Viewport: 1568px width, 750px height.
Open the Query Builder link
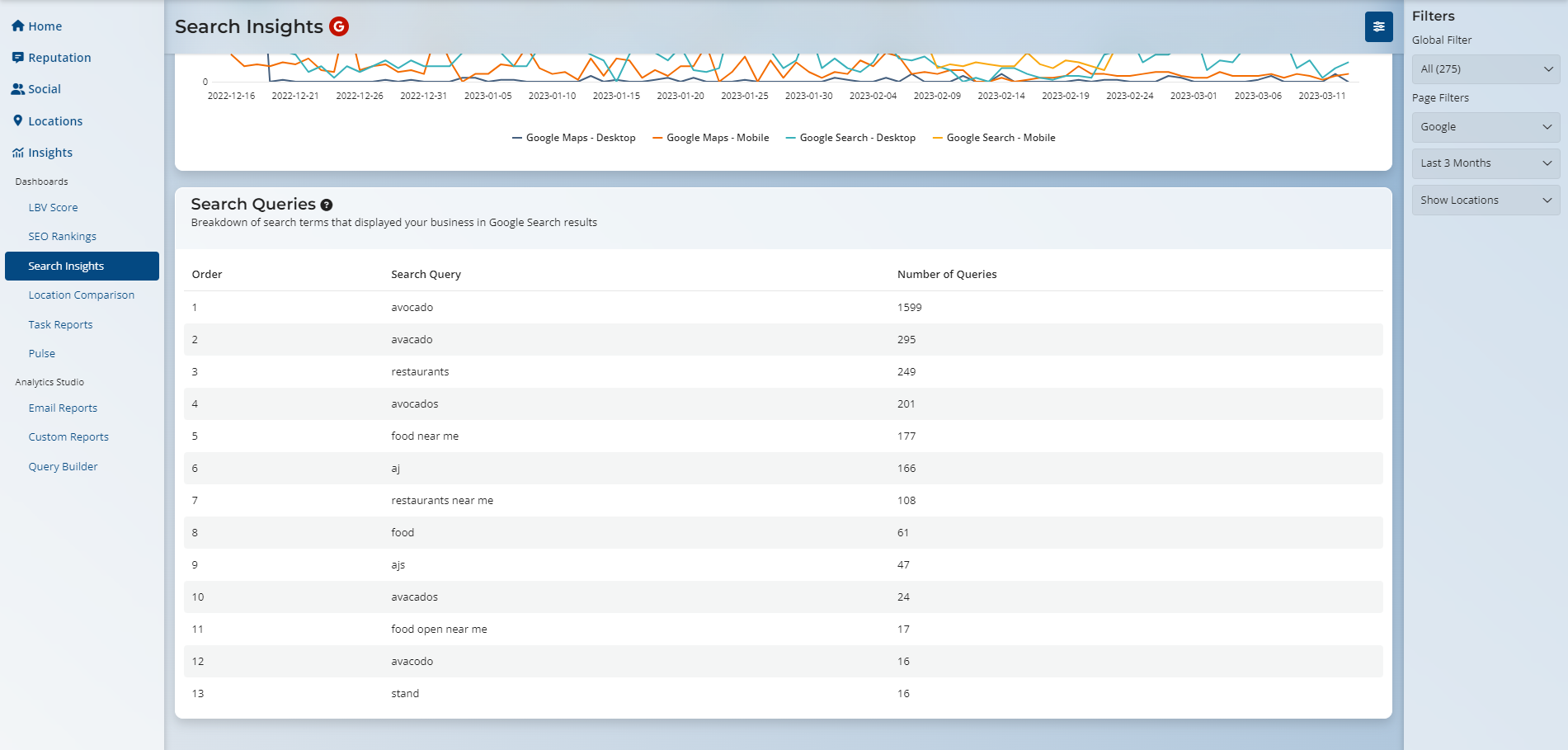pos(63,467)
